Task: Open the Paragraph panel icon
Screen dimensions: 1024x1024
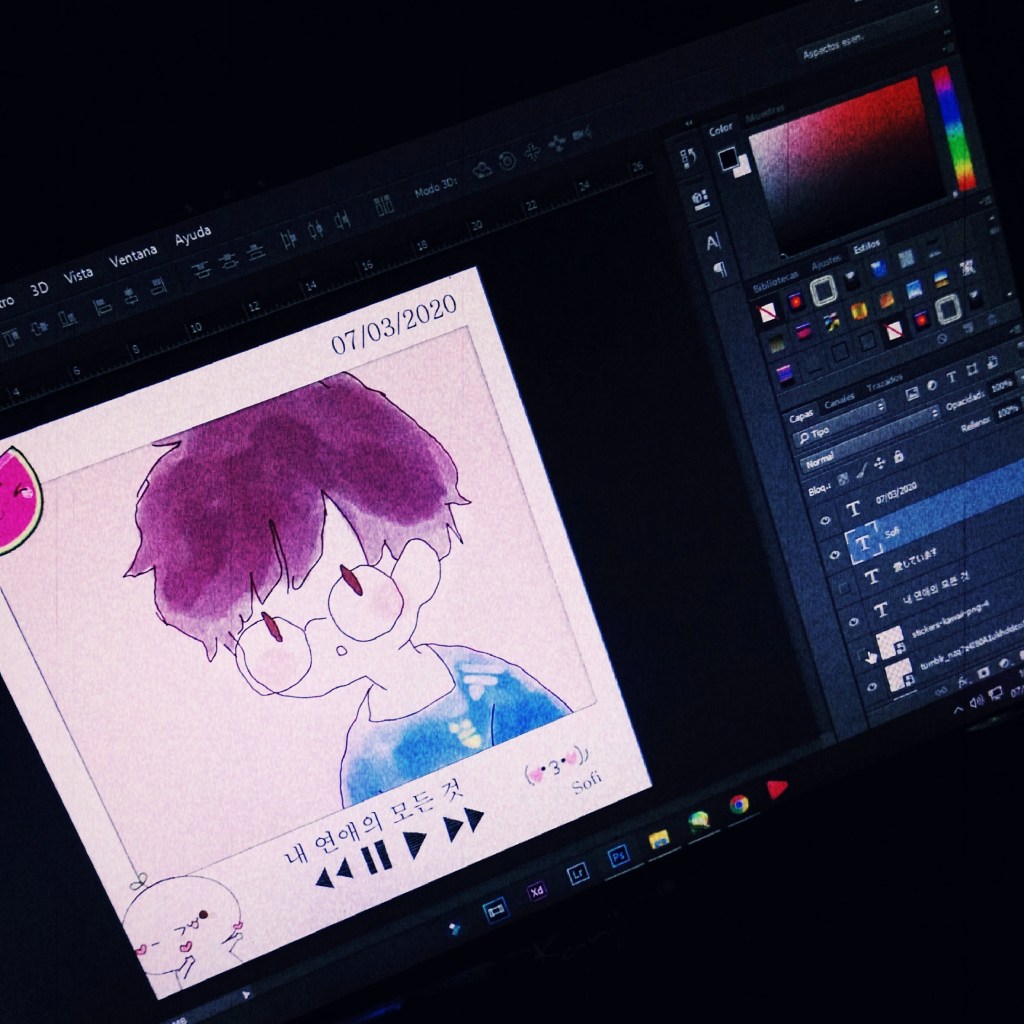Action: point(719,269)
